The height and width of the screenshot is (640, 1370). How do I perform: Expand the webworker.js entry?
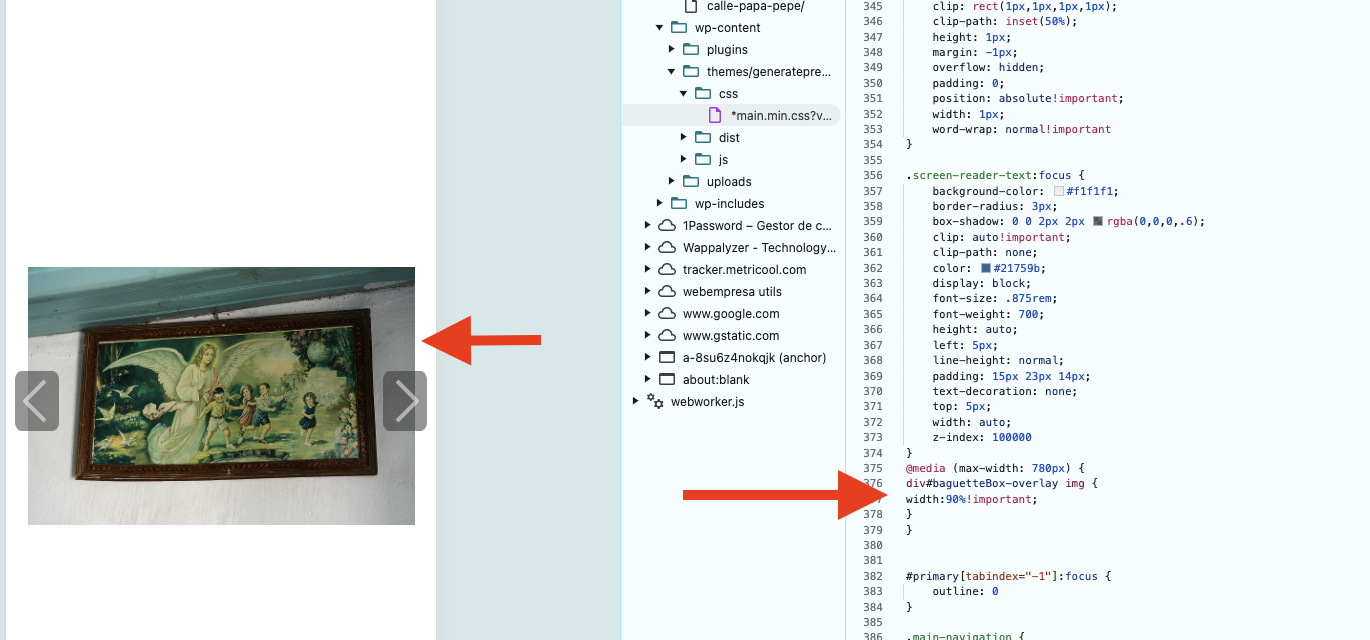point(636,402)
